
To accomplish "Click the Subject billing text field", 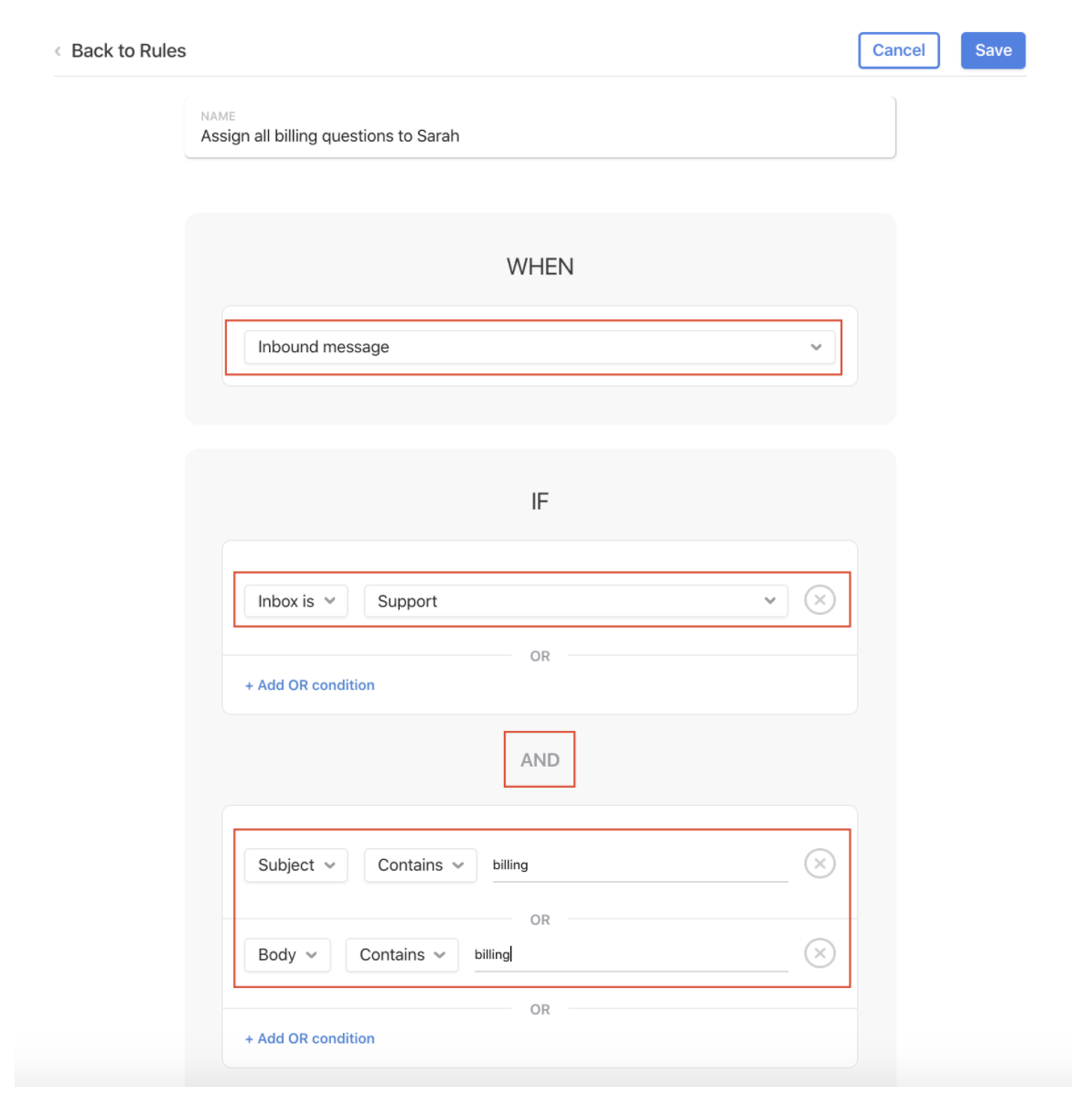I will point(640,865).
